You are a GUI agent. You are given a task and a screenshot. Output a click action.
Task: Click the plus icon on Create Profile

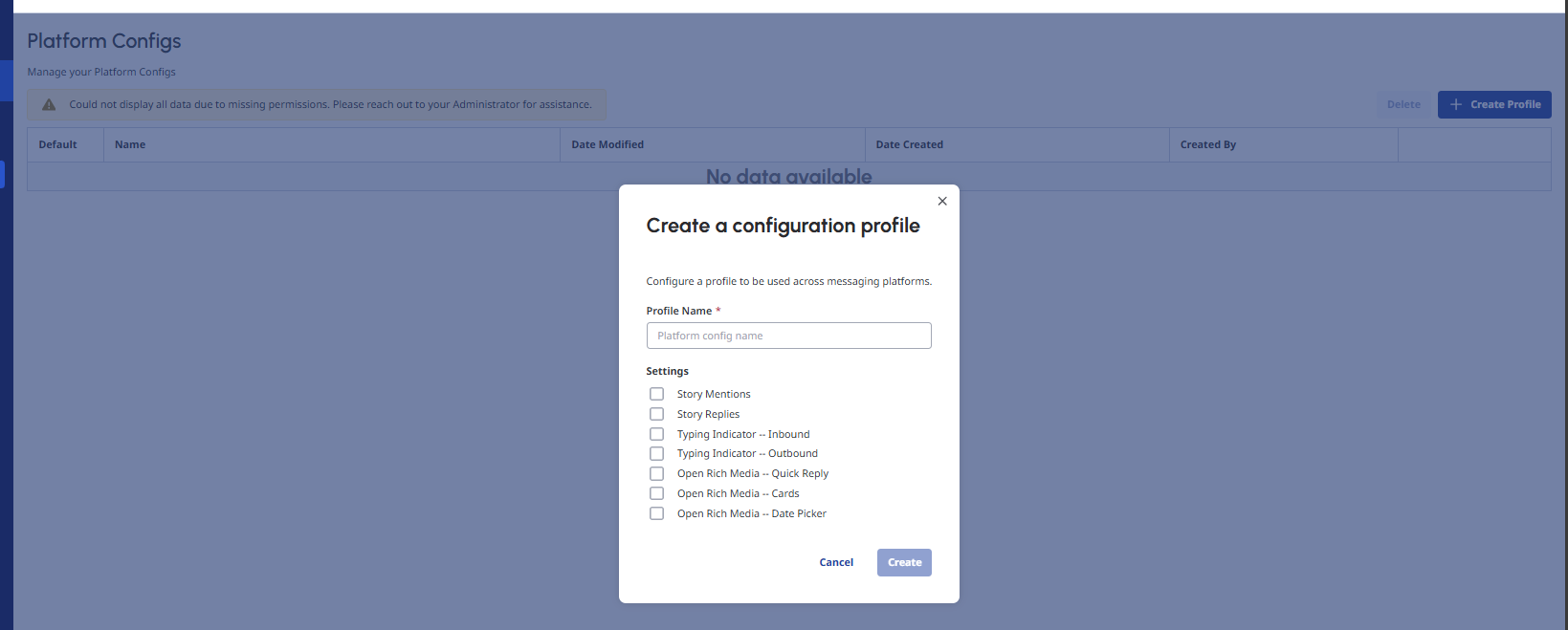(x=1456, y=104)
